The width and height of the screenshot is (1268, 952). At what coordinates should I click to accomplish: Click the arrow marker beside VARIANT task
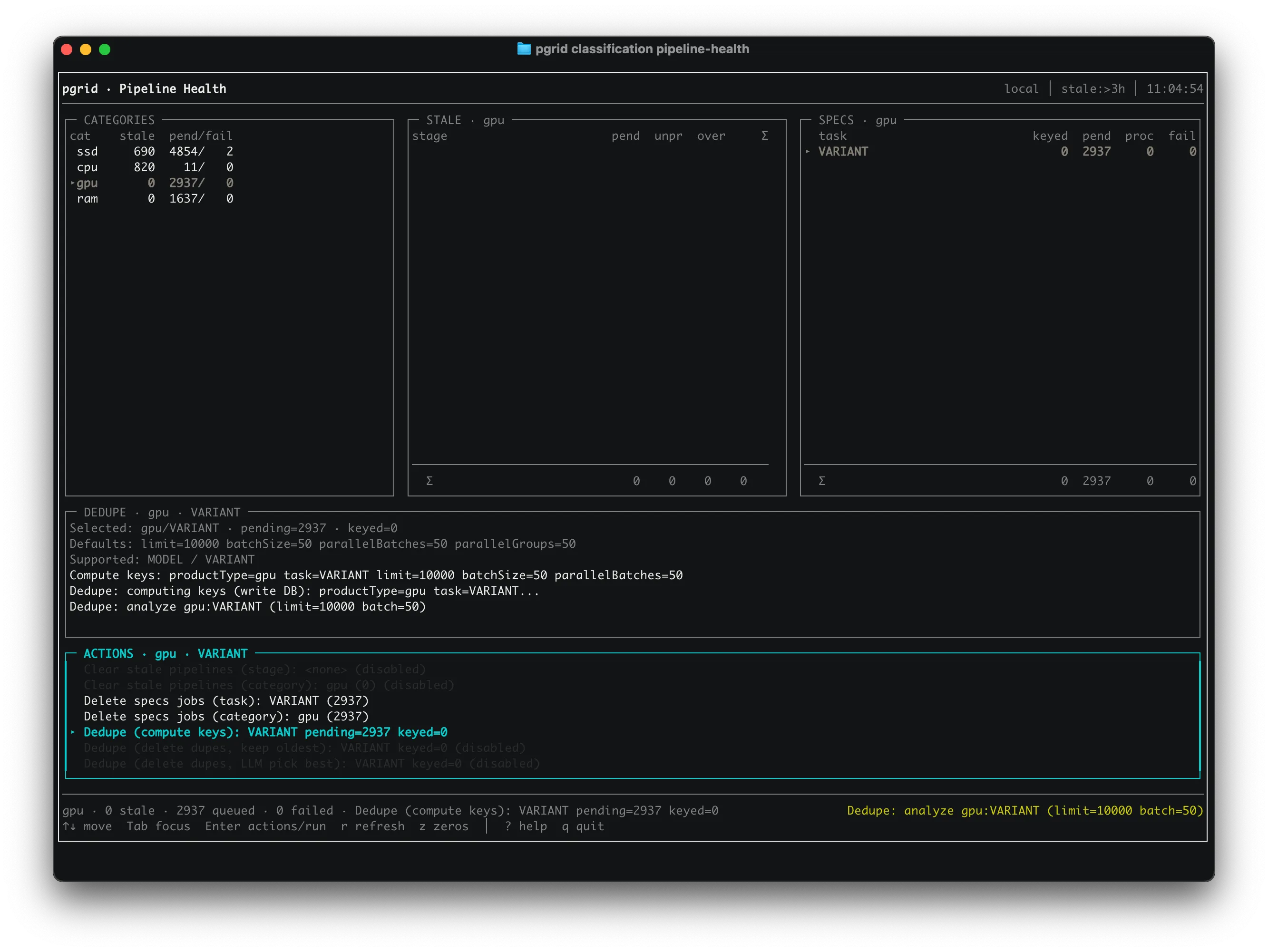pos(808,151)
